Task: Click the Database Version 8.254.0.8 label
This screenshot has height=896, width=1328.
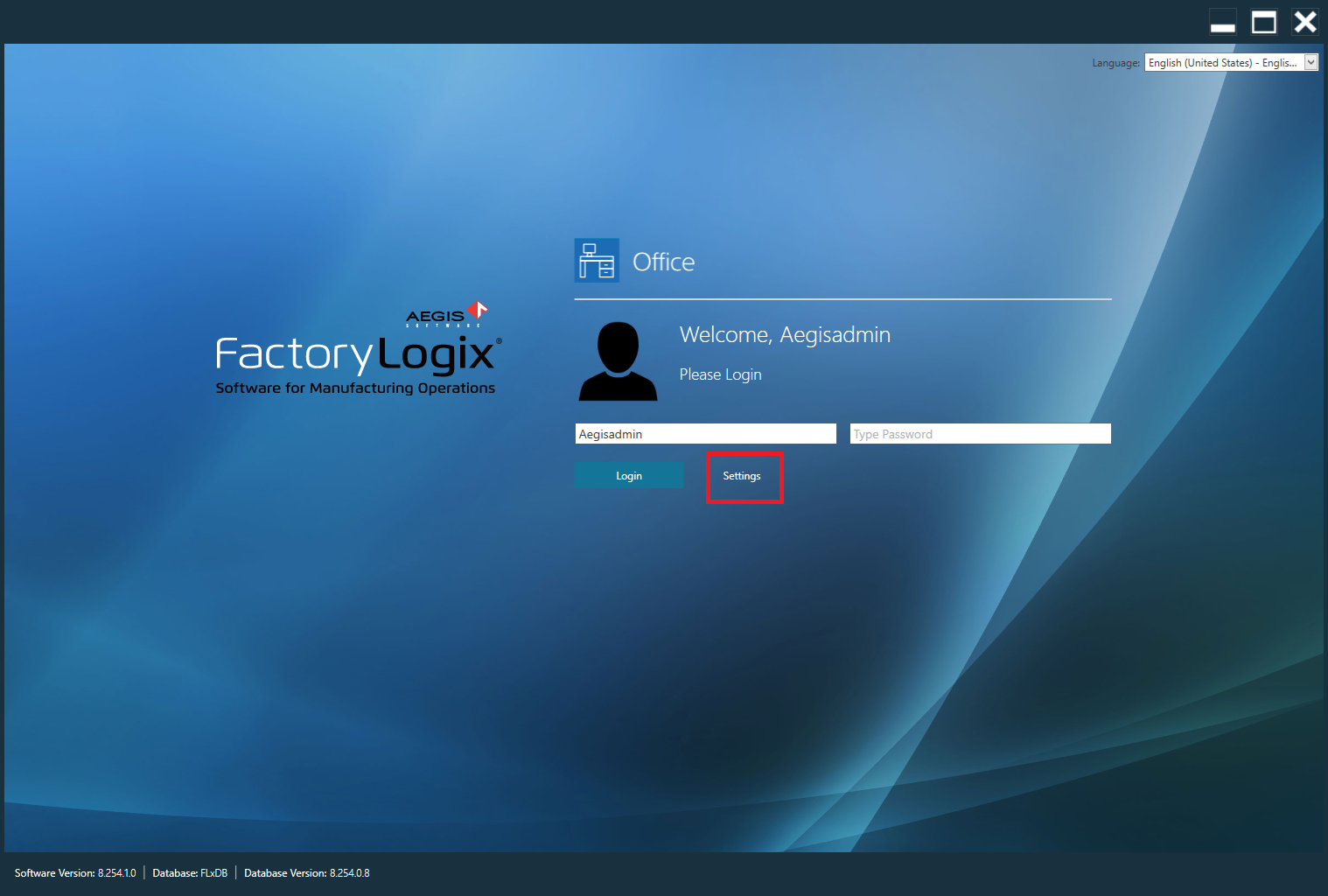Action: 306,872
